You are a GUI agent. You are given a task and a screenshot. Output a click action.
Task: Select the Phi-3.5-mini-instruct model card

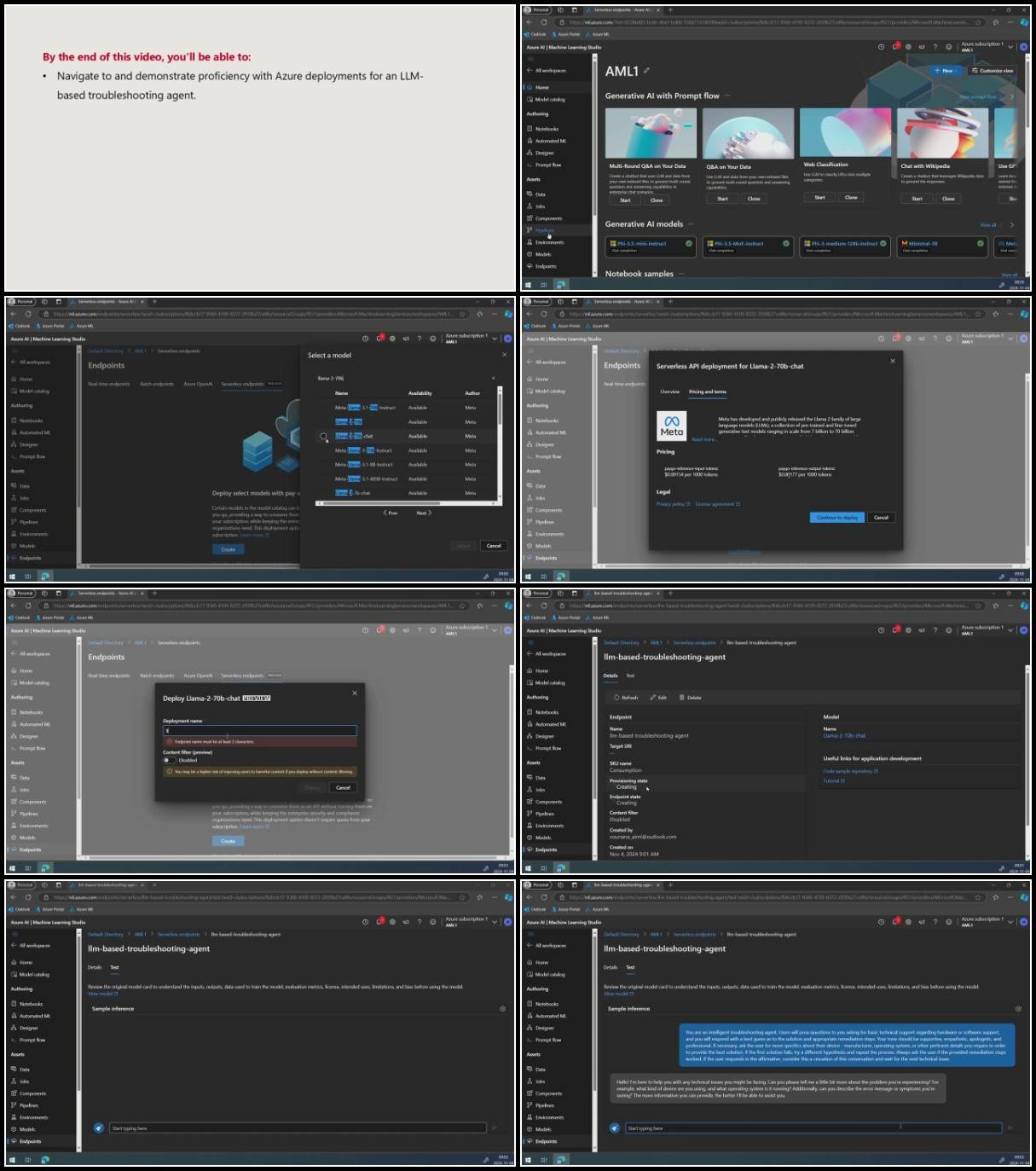(x=651, y=246)
